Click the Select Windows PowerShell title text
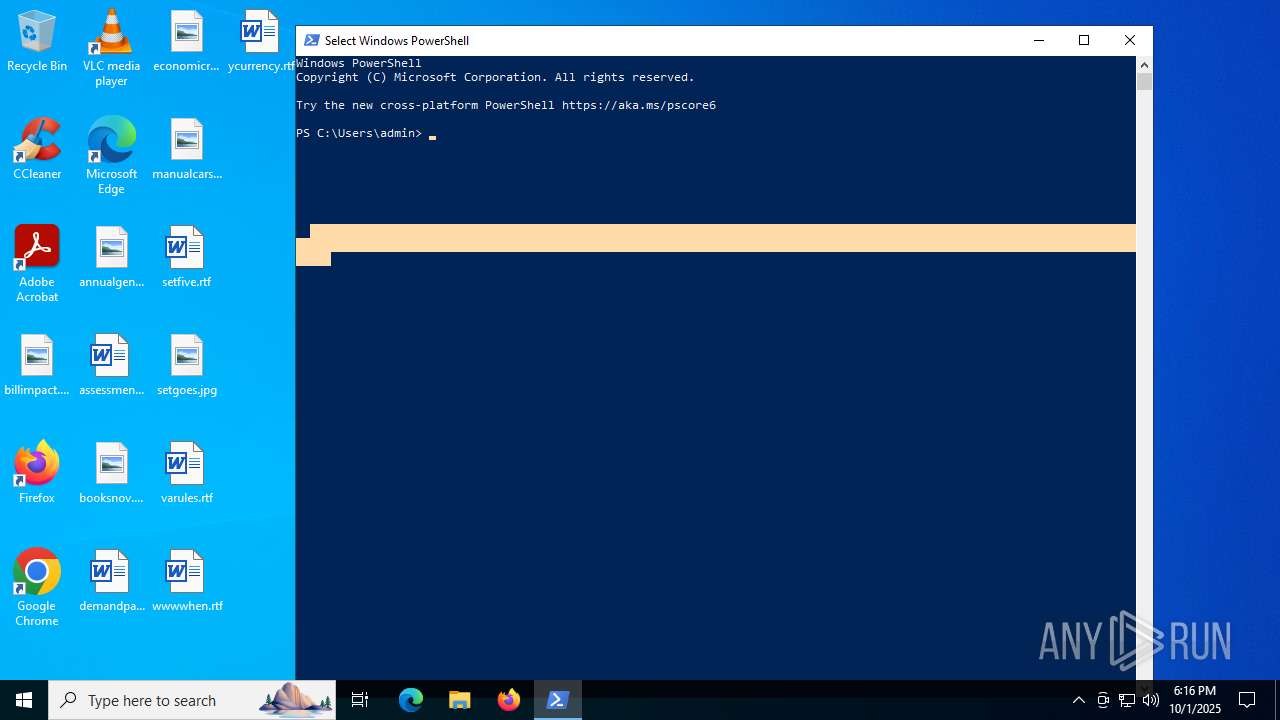The image size is (1280, 720). (397, 40)
